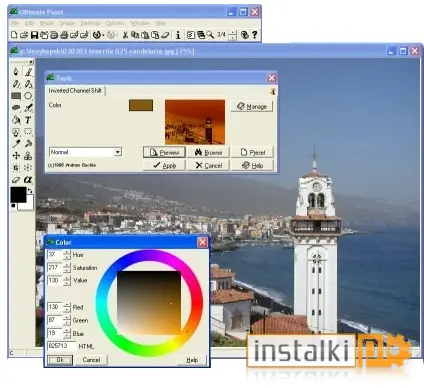Close the Tools dialog window

click(x=272, y=78)
